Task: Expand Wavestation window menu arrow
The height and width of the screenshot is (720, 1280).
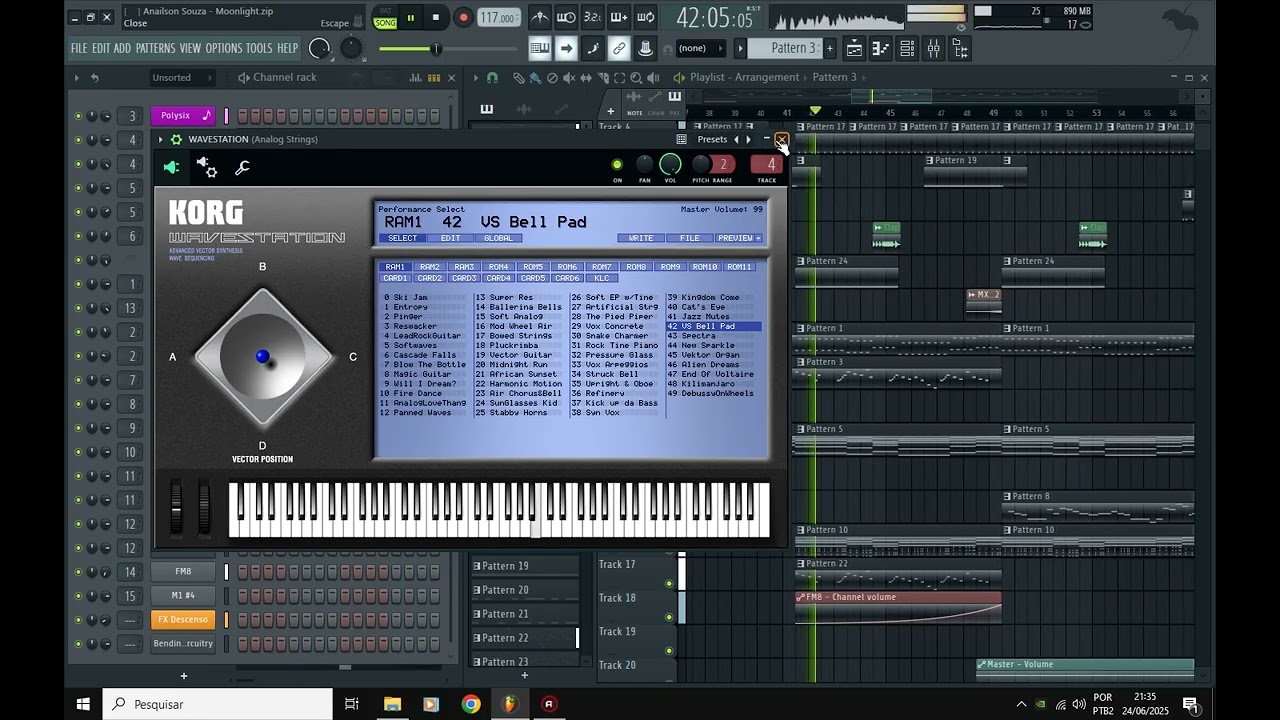Action: tap(161, 139)
